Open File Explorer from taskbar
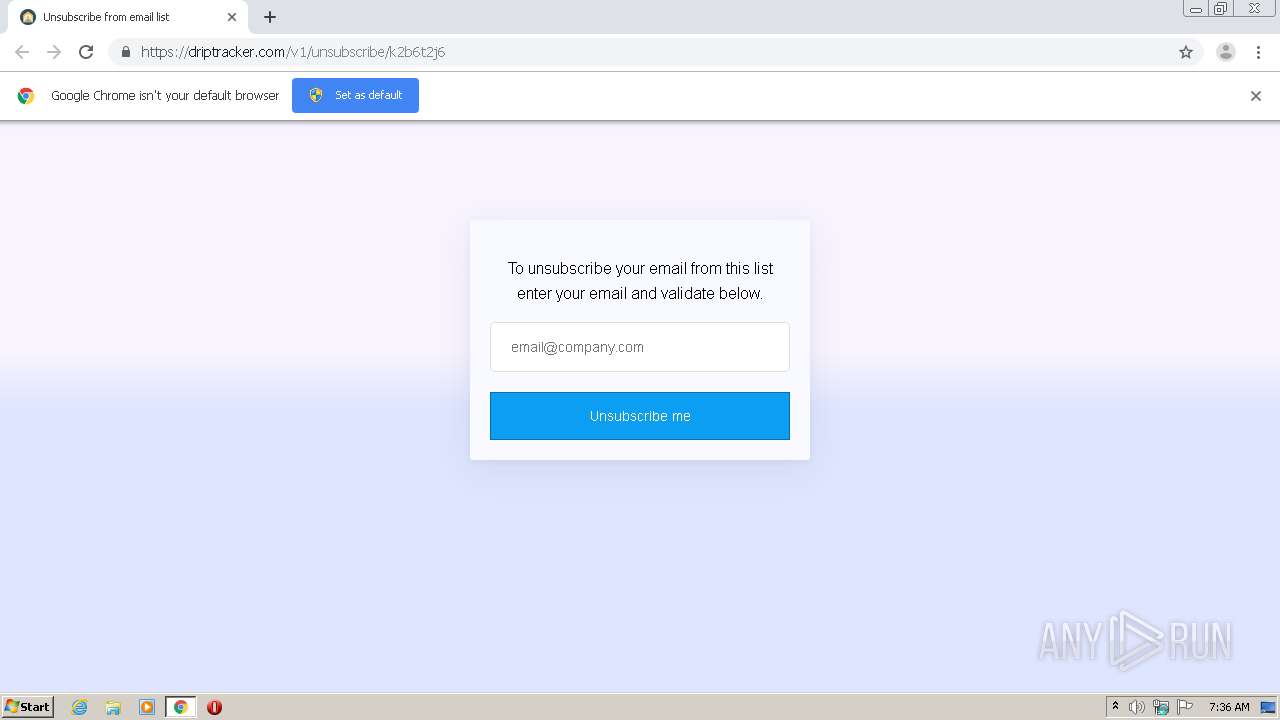This screenshot has height=720, width=1280. 113,707
